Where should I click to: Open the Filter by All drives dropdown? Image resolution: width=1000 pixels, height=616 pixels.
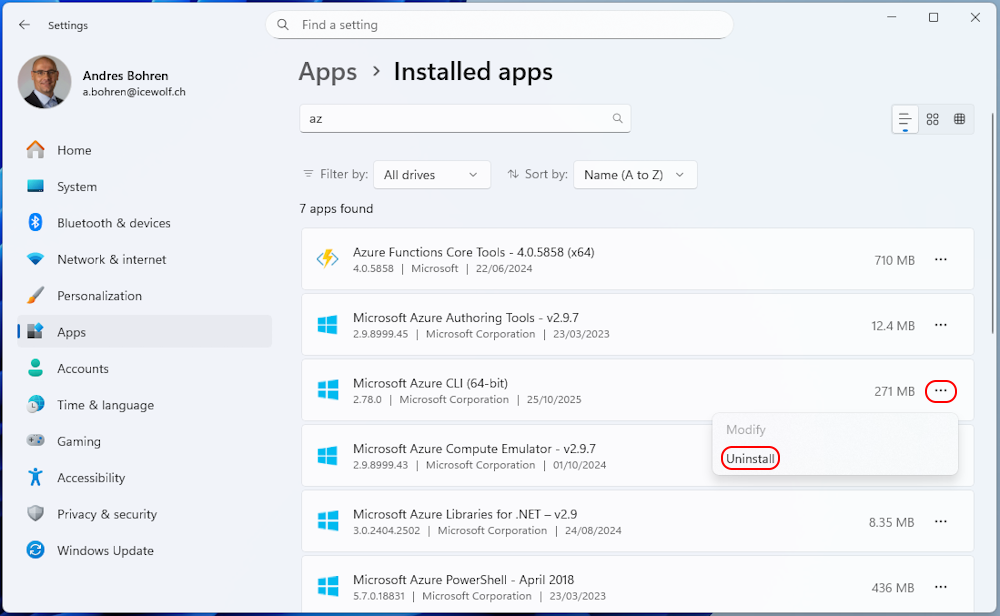coord(432,175)
